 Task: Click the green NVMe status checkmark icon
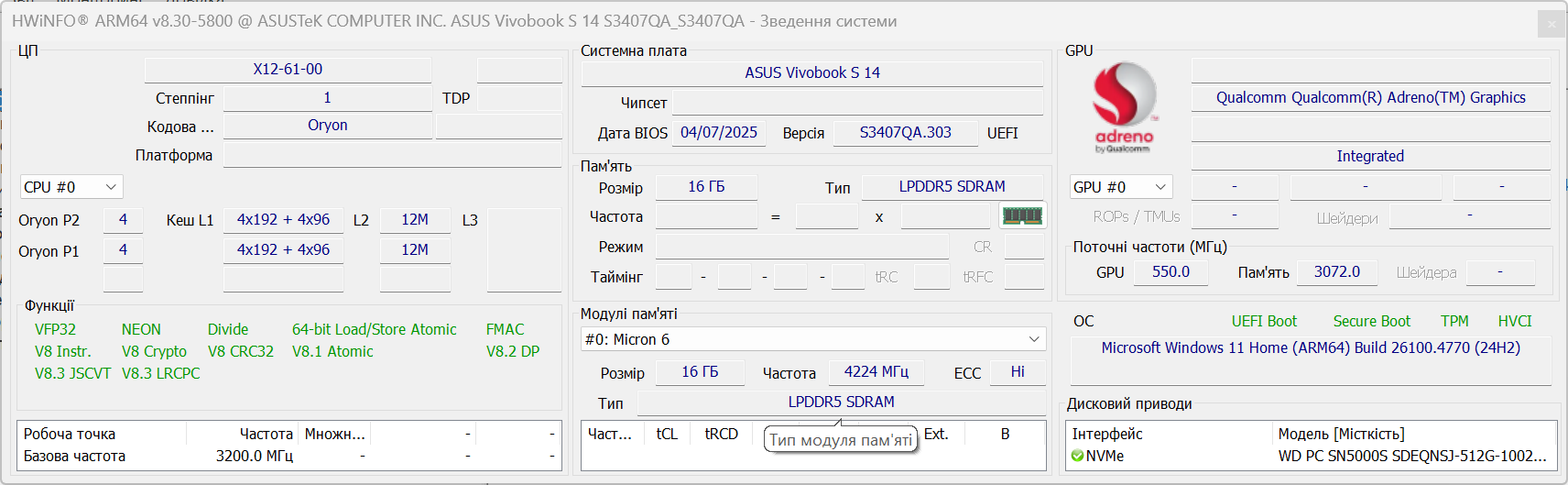click(x=1077, y=456)
